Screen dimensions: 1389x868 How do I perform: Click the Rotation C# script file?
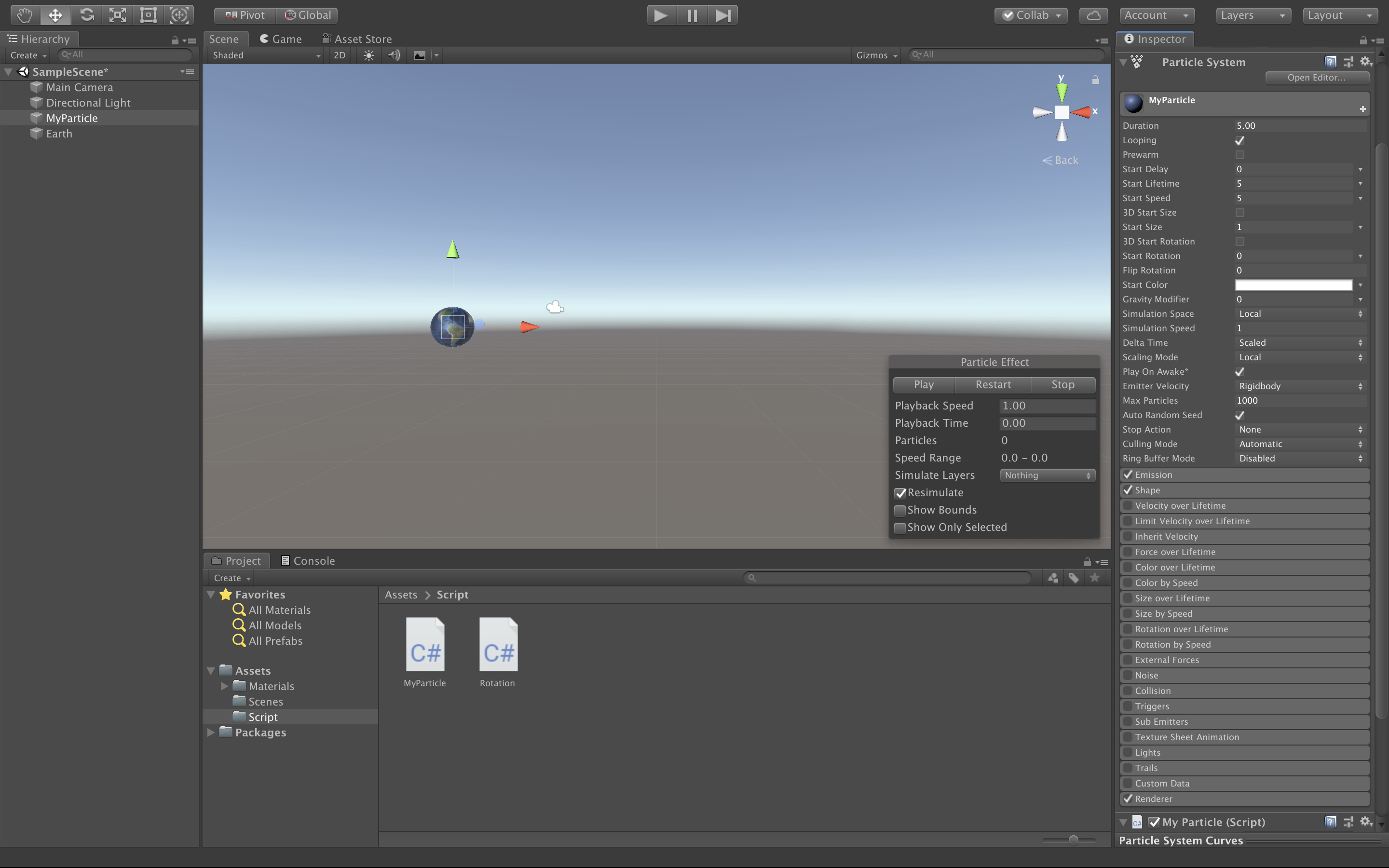pos(498,652)
